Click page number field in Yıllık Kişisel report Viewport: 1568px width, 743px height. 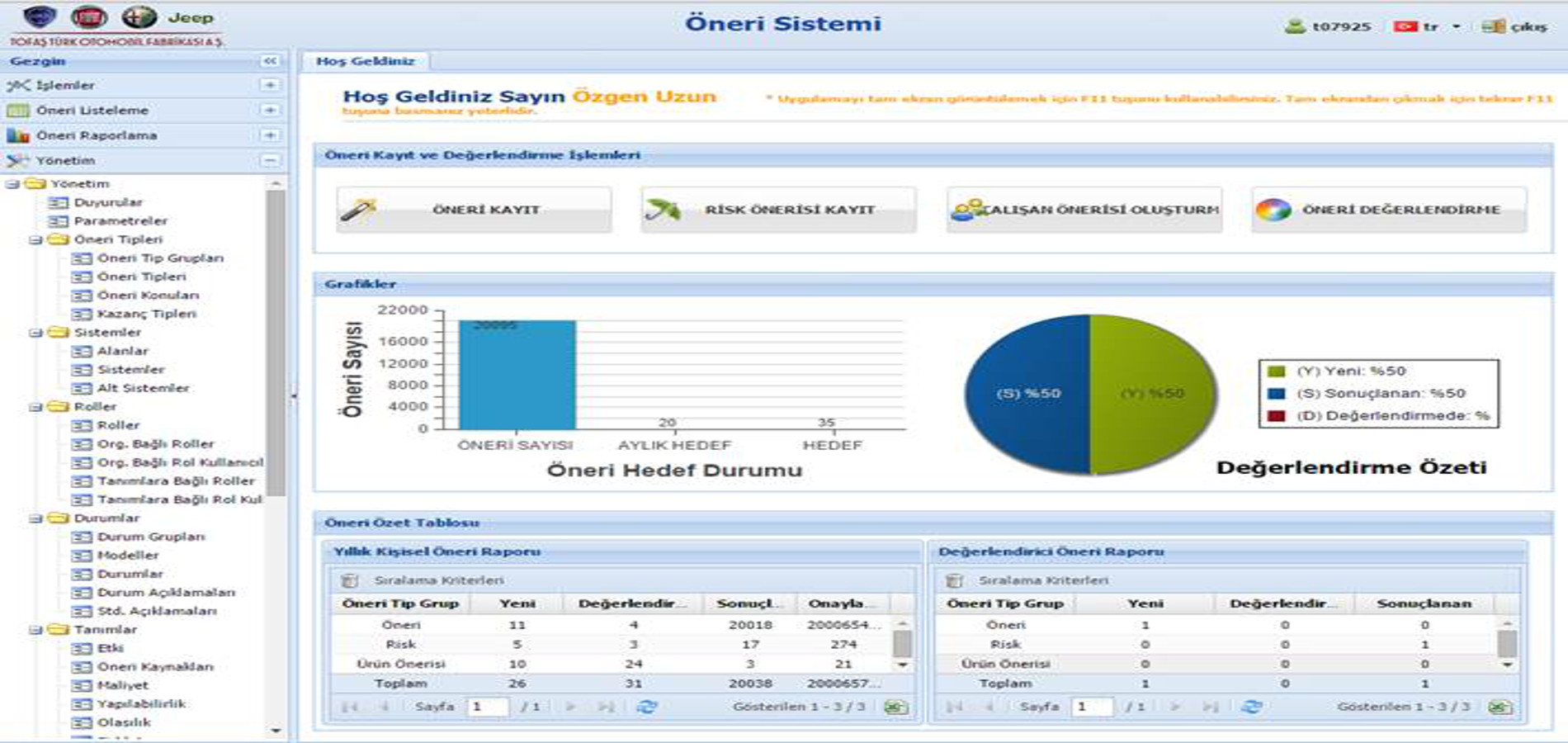pyautogui.click(x=487, y=707)
